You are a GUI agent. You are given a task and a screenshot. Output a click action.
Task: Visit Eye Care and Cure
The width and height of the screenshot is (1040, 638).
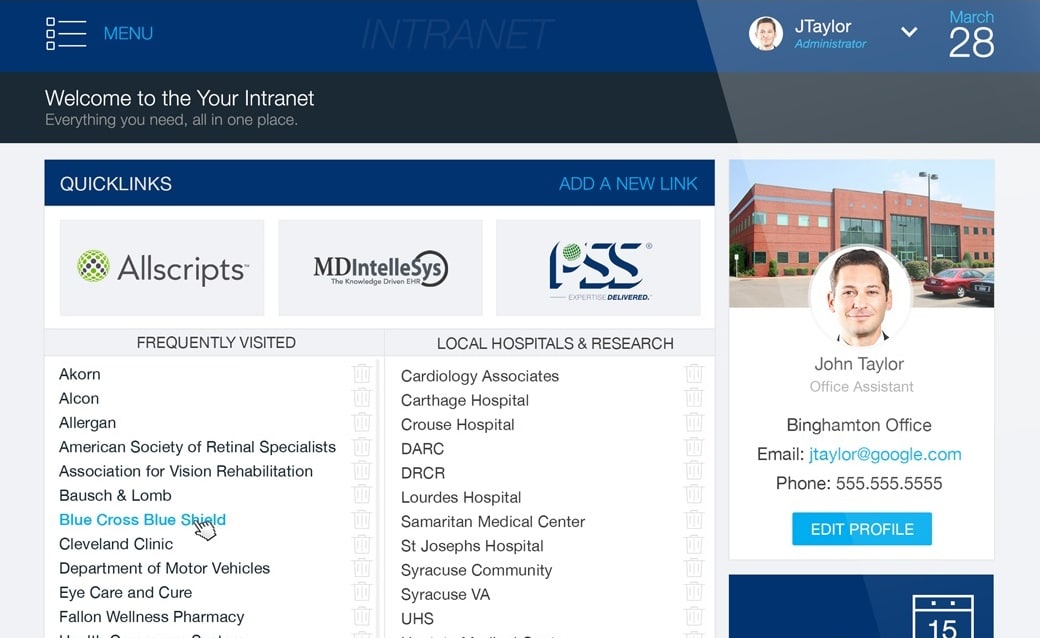[125, 593]
